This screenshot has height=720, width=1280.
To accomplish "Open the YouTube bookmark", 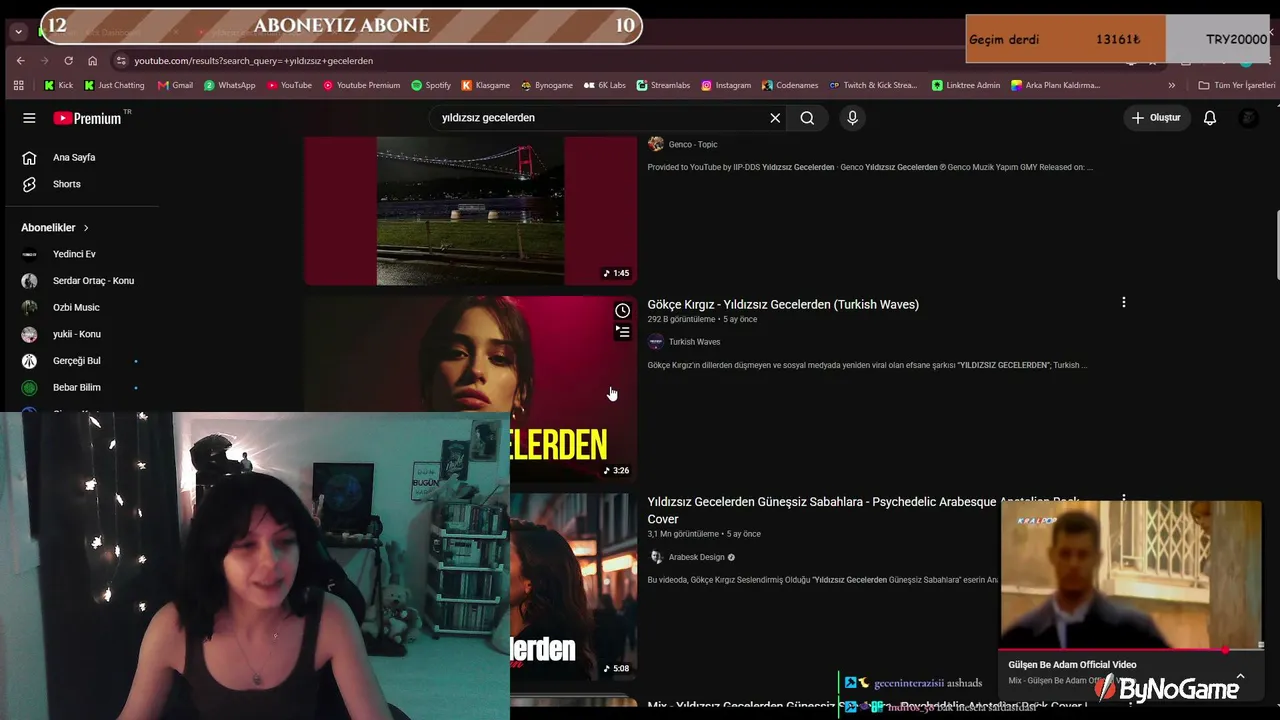I will [289, 85].
